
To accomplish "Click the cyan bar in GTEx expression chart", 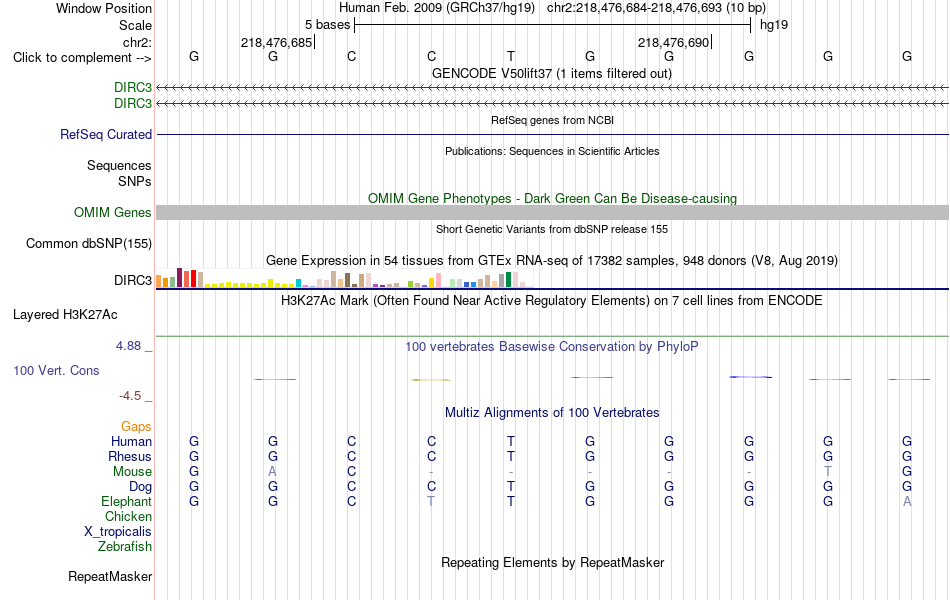I will coord(298,283).
